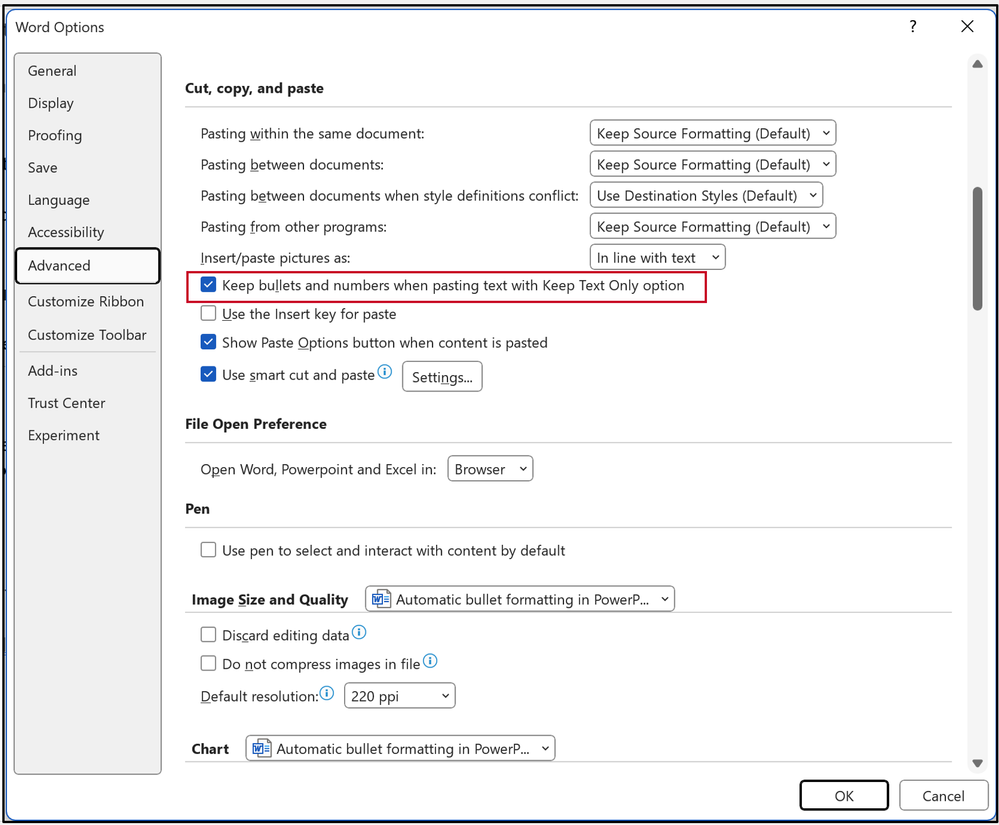This screenshot has height=825, width=999.
Task: Click Word document icon in Chart dropdown
Action: 261,748
